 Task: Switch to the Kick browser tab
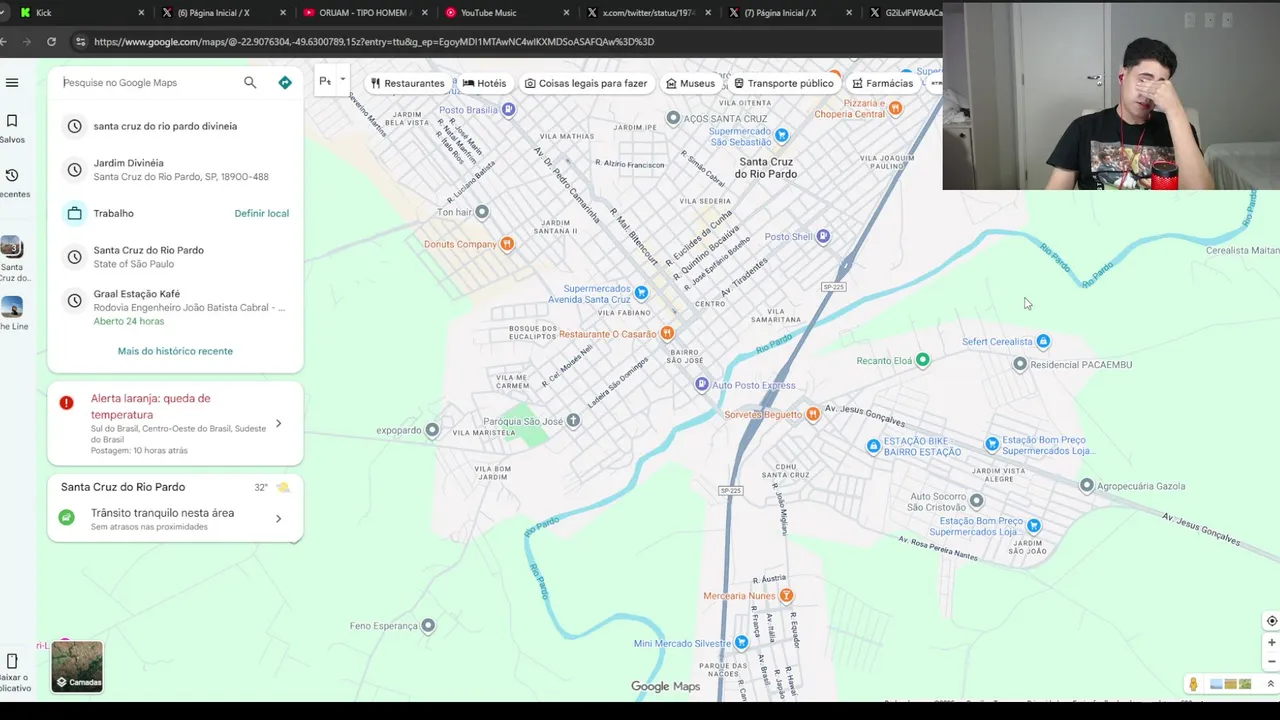coord(80,12)
